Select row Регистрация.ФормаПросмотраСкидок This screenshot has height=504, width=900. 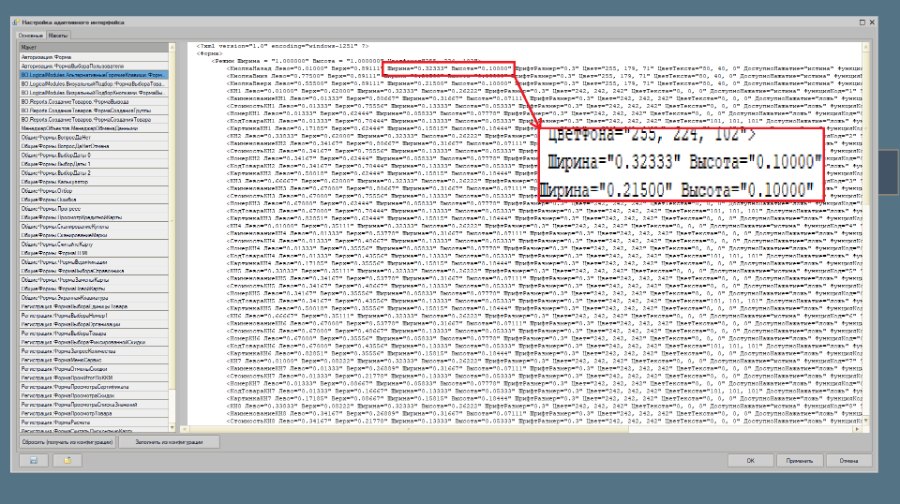click(x=94, y=395)
